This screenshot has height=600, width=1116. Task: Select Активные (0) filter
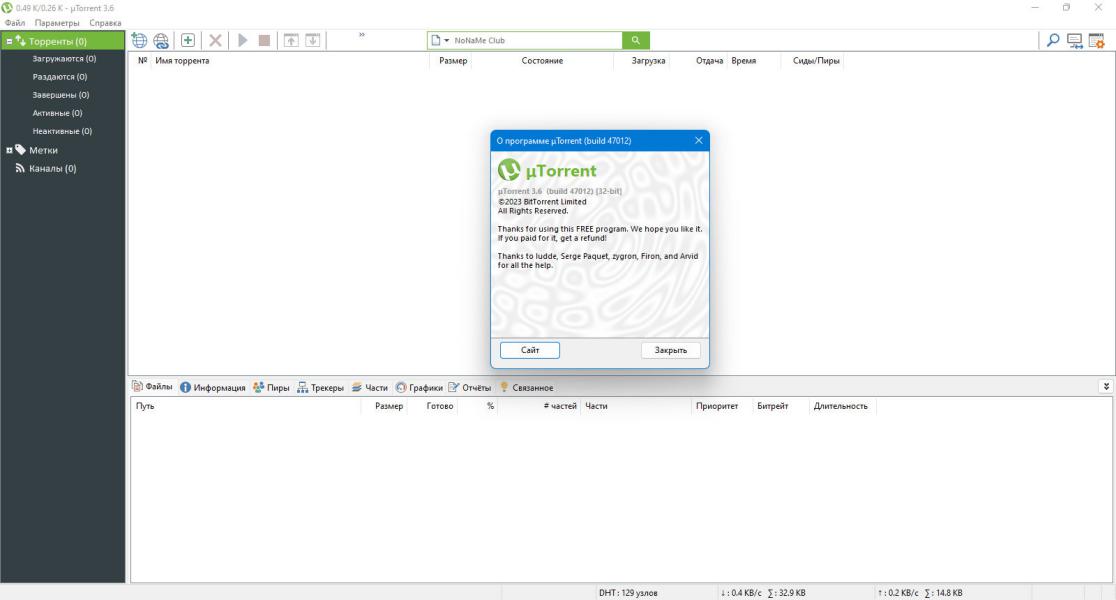click(57, 112)
